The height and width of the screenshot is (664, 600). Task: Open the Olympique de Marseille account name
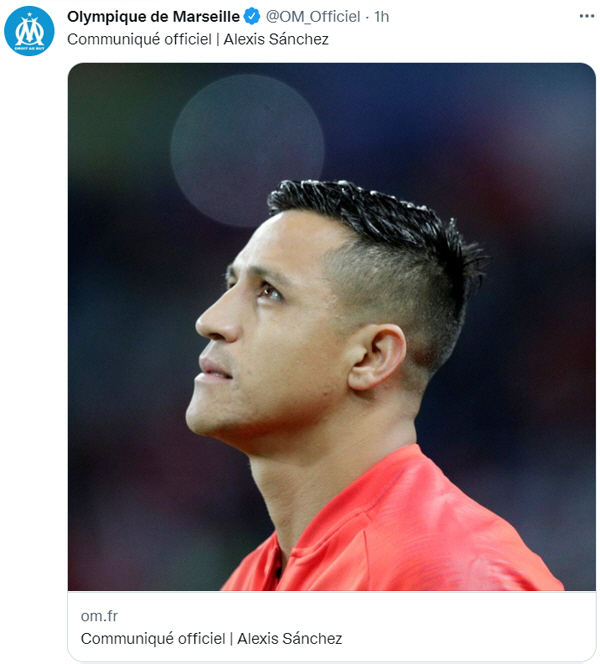[153, 17]
